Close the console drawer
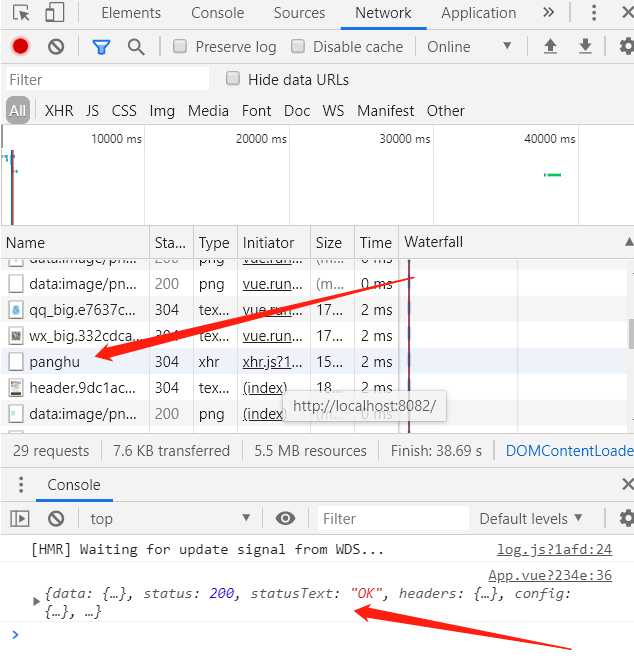634x663 pixels. [628, 484]
